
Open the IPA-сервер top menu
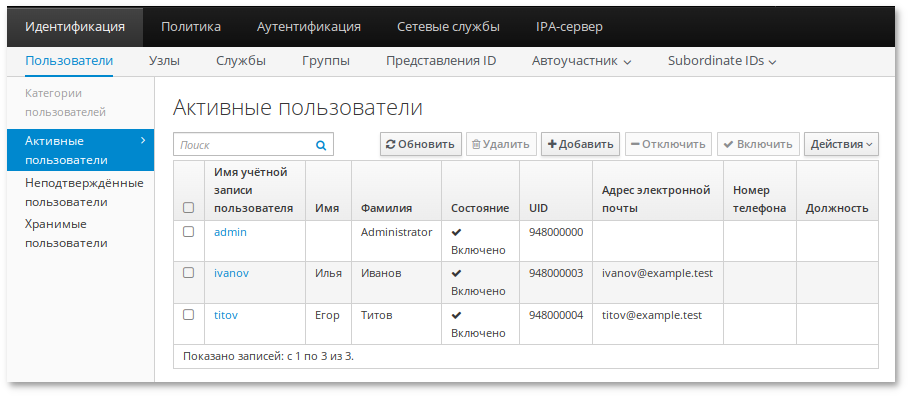pyautogui.click(x=569, y=27)
